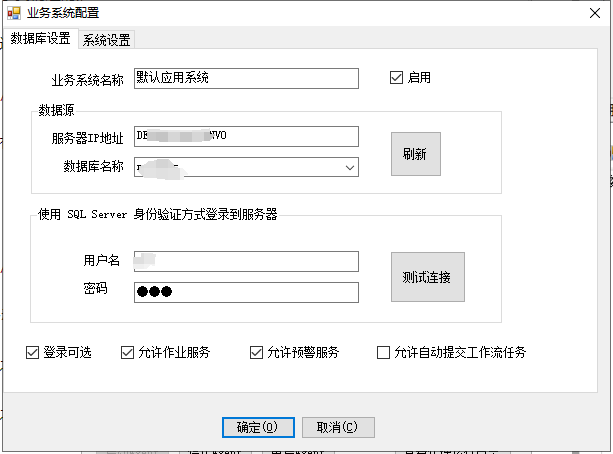Image resolution: width=613 pixels, height=454 pixels.
Task: Toggle the 启用 checkbox
Action: click(x=397, y=78)
